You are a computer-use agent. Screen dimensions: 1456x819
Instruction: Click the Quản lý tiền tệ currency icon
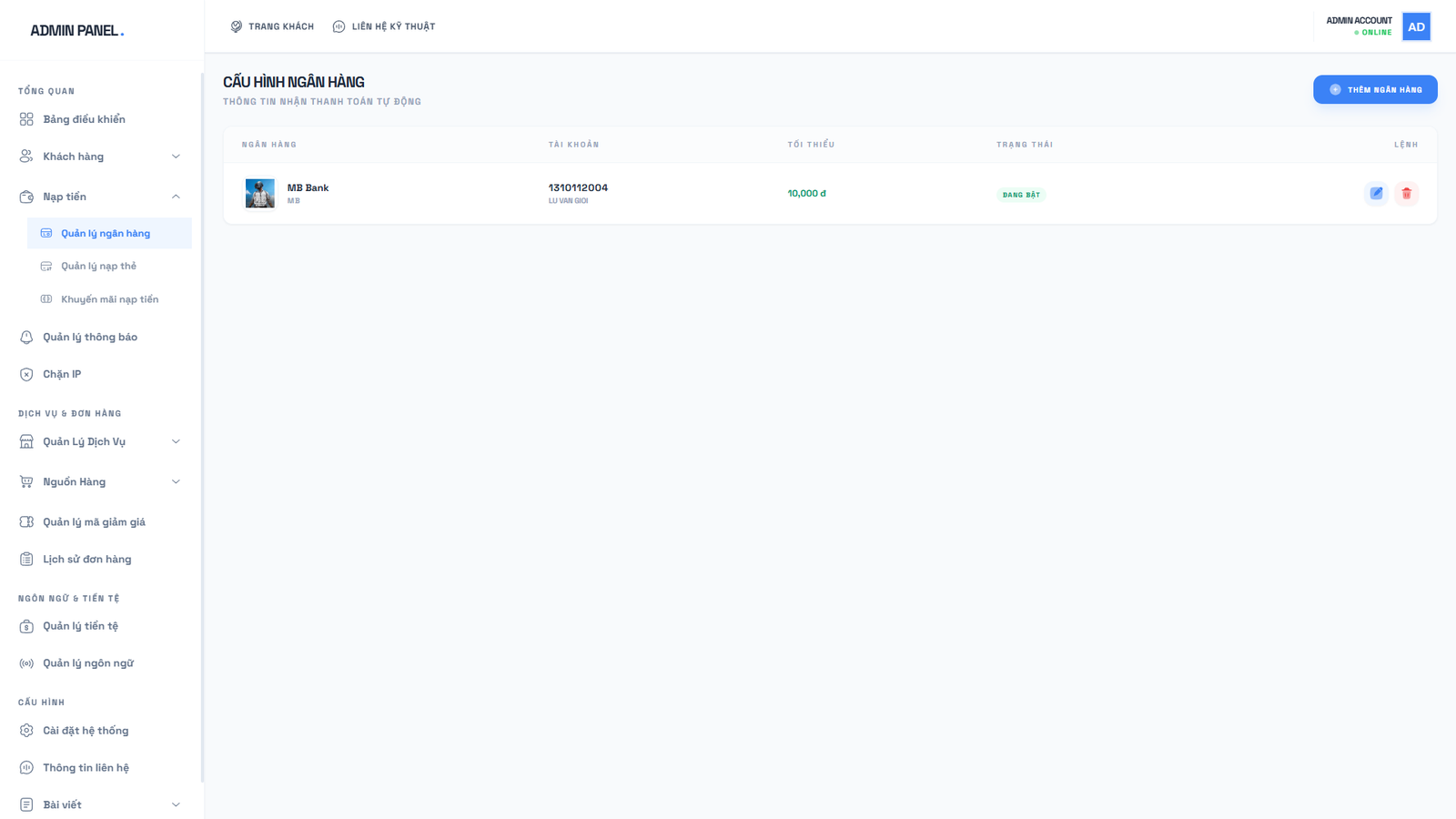click(26, 626)
